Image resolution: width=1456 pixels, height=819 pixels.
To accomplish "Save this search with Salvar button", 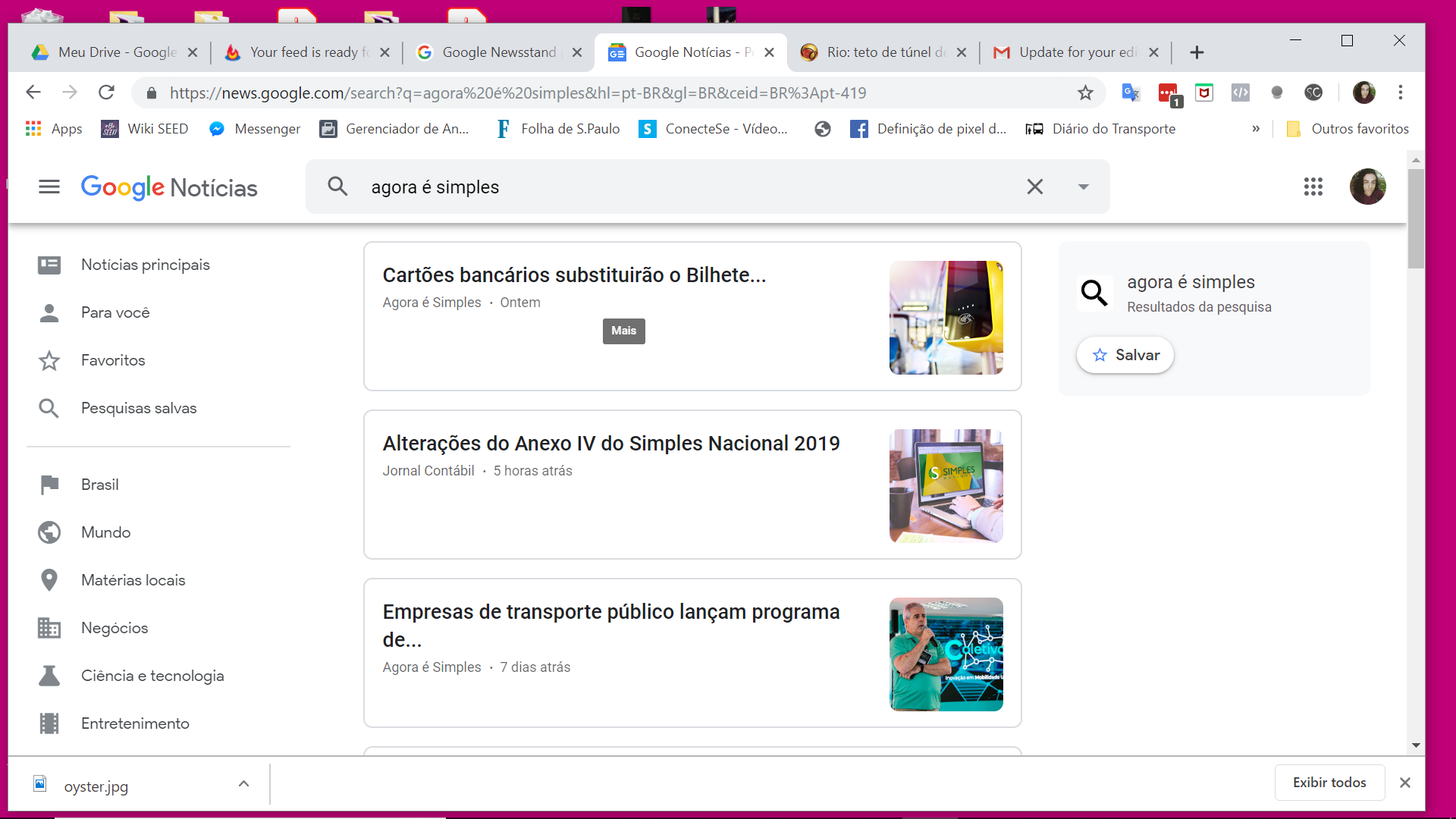I will pos(1125,355).
